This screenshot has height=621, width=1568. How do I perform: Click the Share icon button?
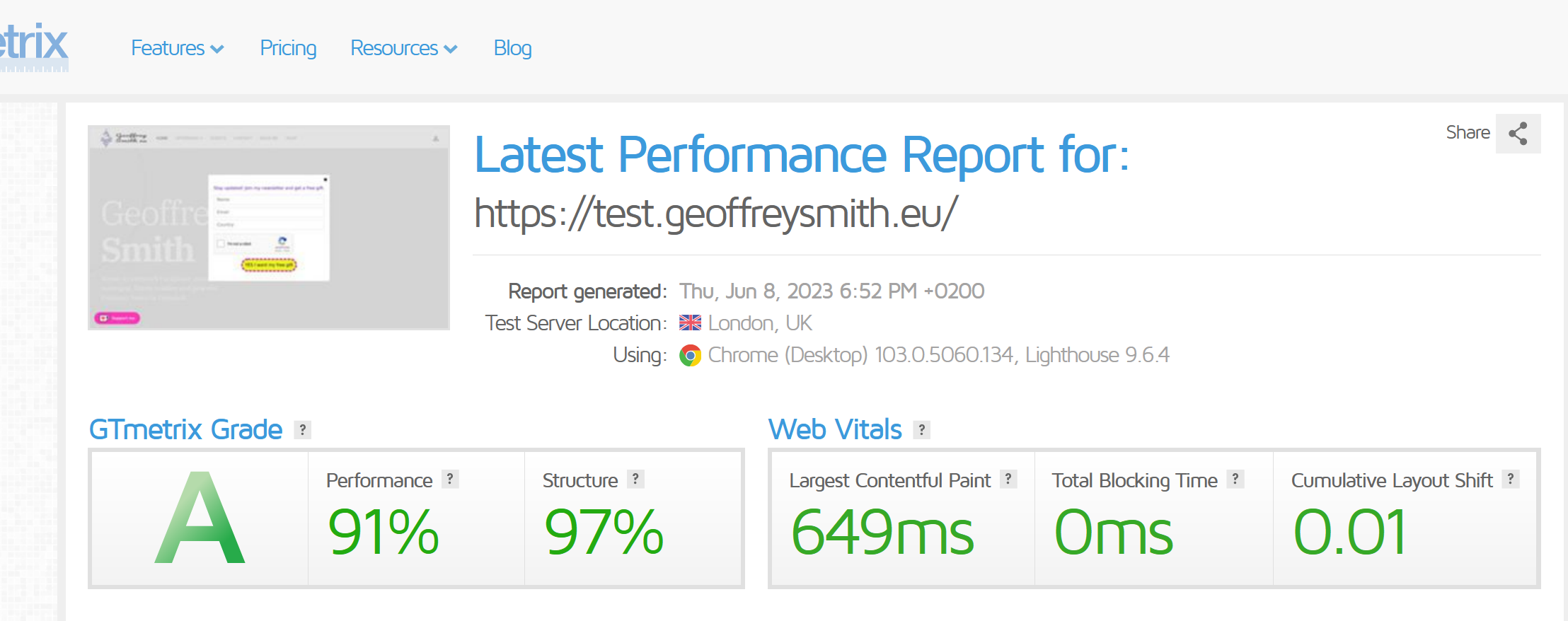(x=1518, y=134)
